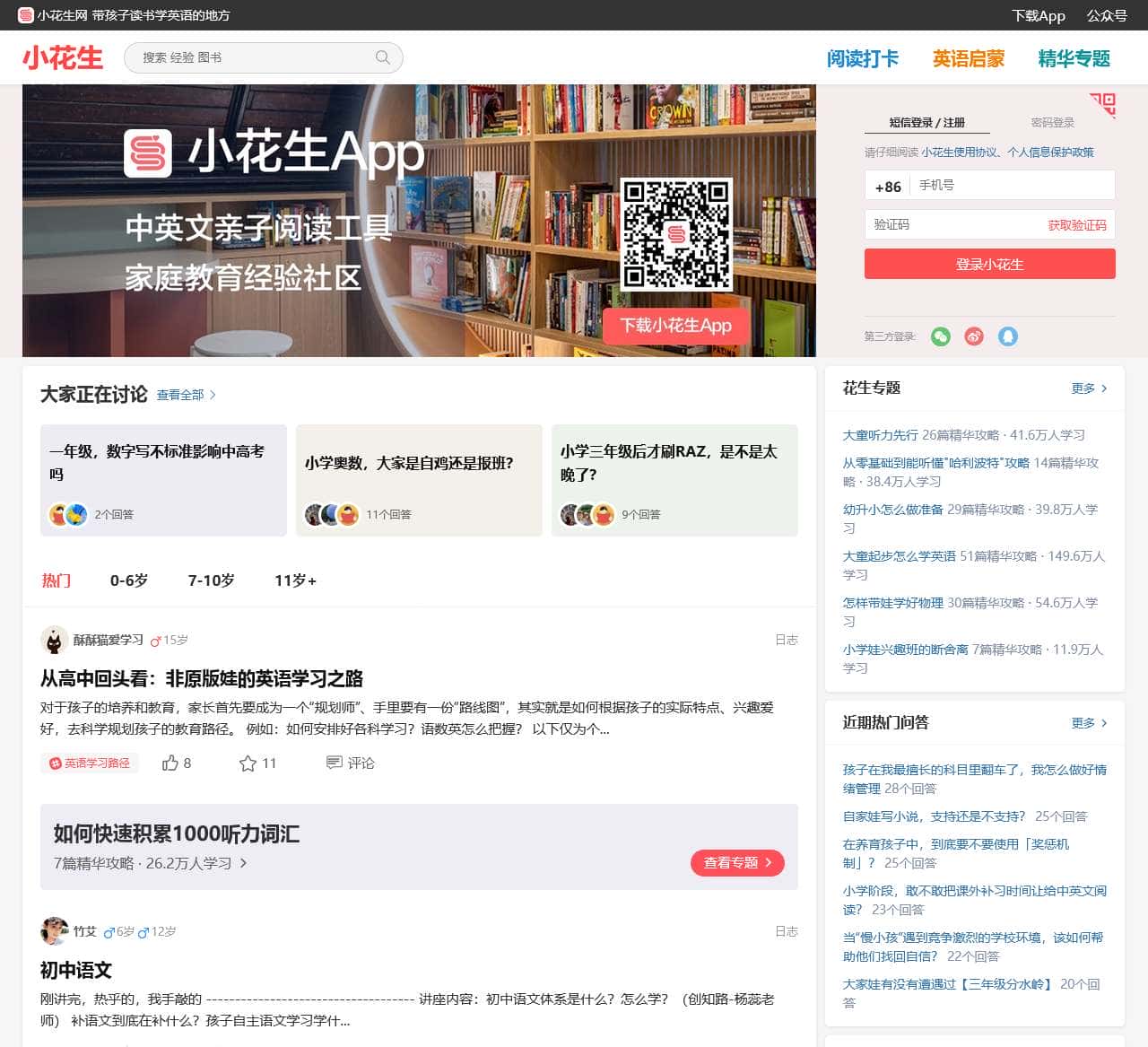Log in with WeChat icon
The image size is (1148, 1047).
pos(940,336)
